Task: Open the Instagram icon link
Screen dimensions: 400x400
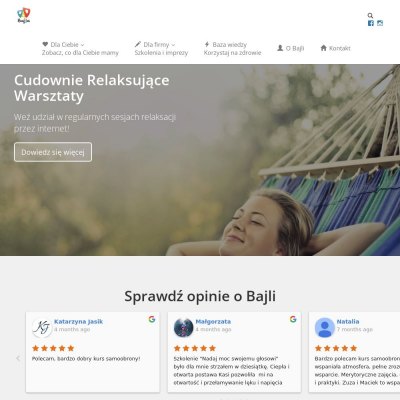Action: [x=380, y=23]
